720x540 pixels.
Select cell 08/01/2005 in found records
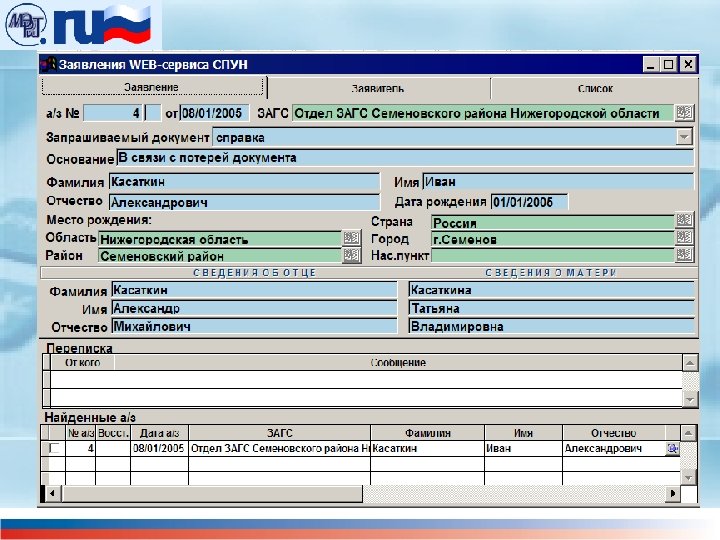click(159, 449)
